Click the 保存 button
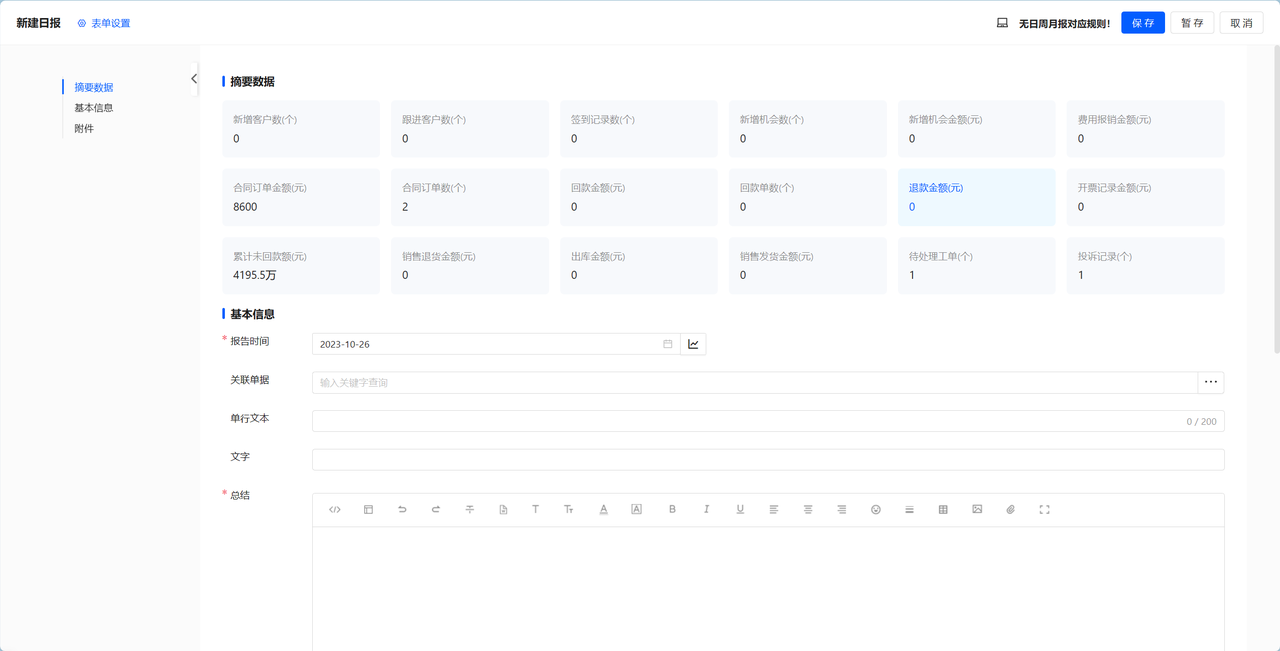Viewport: 1280px width, 651px height. point(1143,23)
